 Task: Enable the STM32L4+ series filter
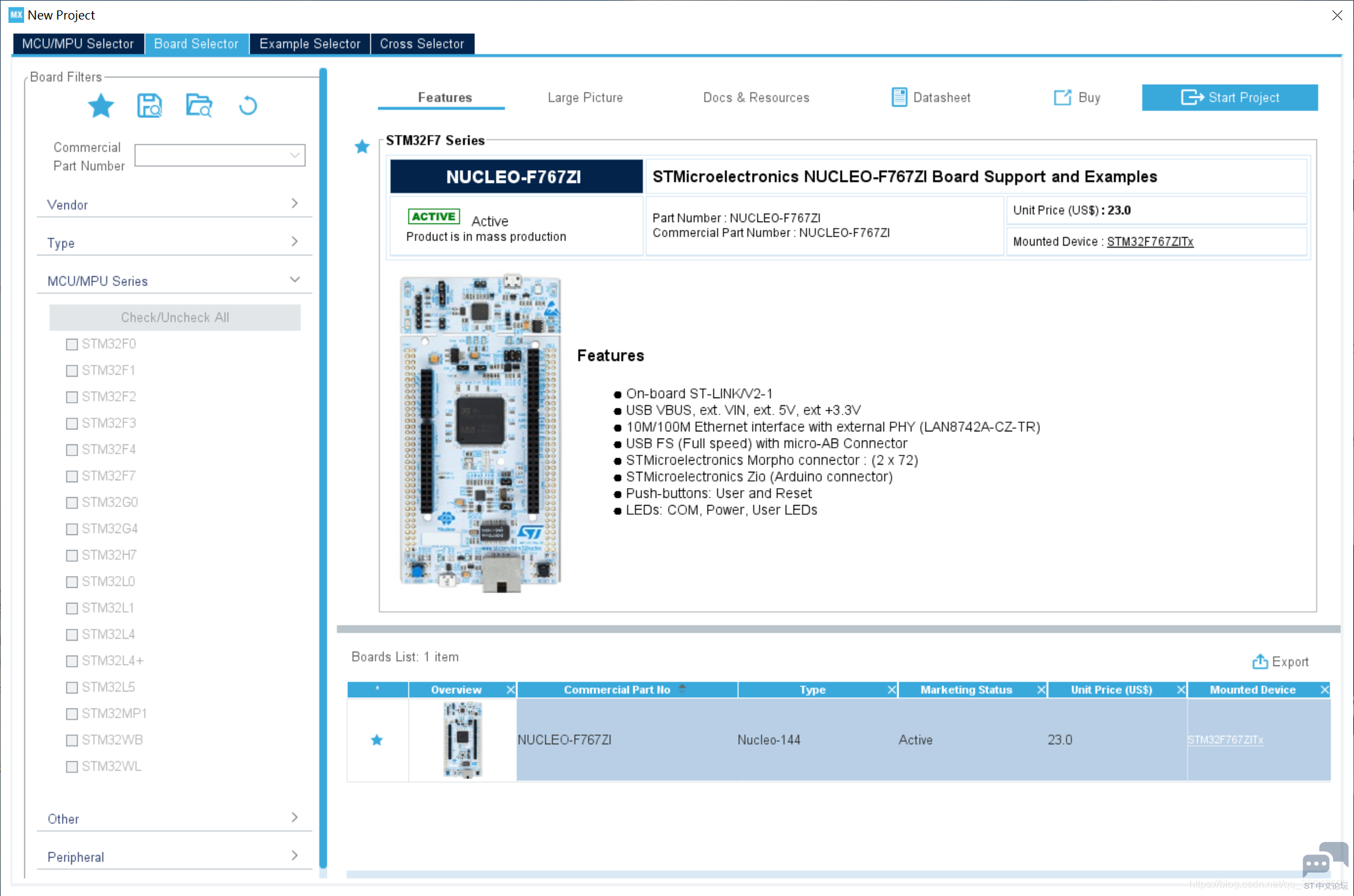(x=72, y=661)
